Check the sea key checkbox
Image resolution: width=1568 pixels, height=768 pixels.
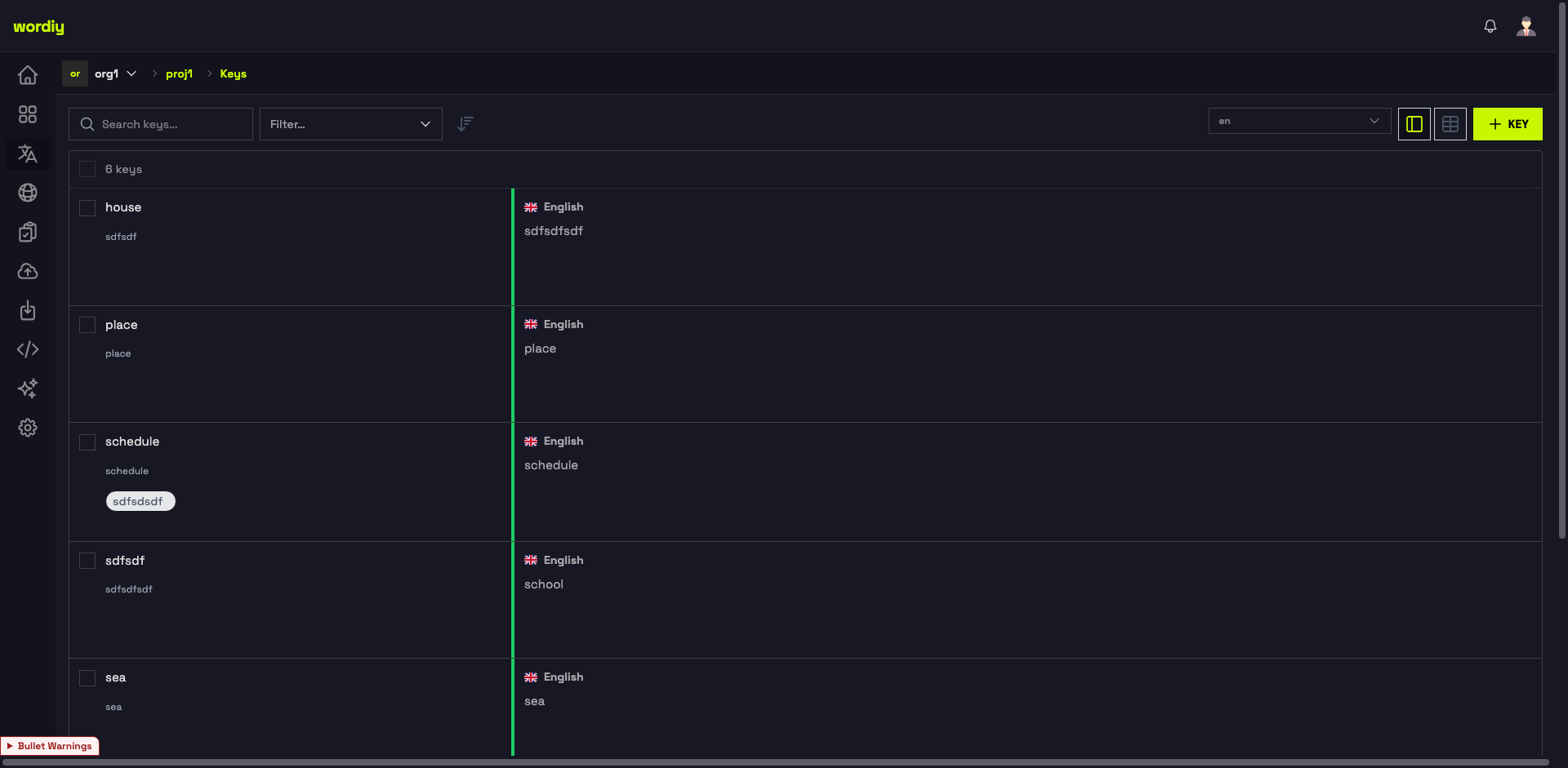(x=87, y=677)
